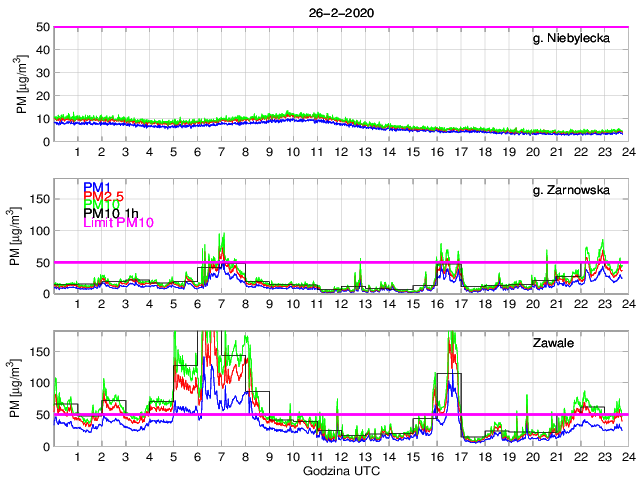Image resolution: width=640 pixels, height=480 pixels.
Task: Click hour 24 tick under the bottom chart
Action: pyautogui.click(x=627, y=456)
